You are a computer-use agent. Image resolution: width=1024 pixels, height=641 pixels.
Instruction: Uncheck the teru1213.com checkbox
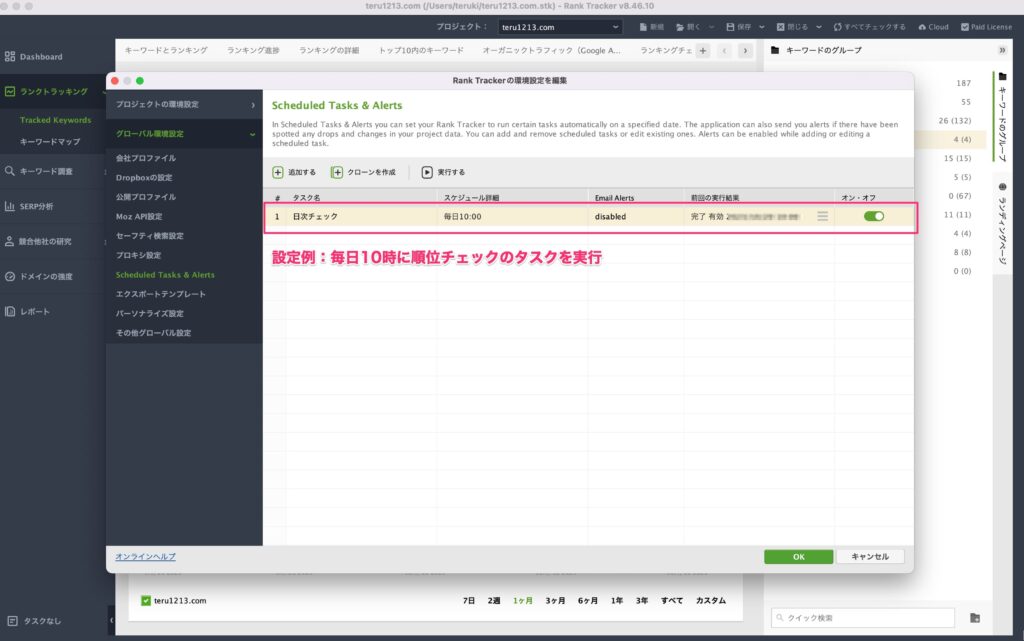click(x=146, y=601)
